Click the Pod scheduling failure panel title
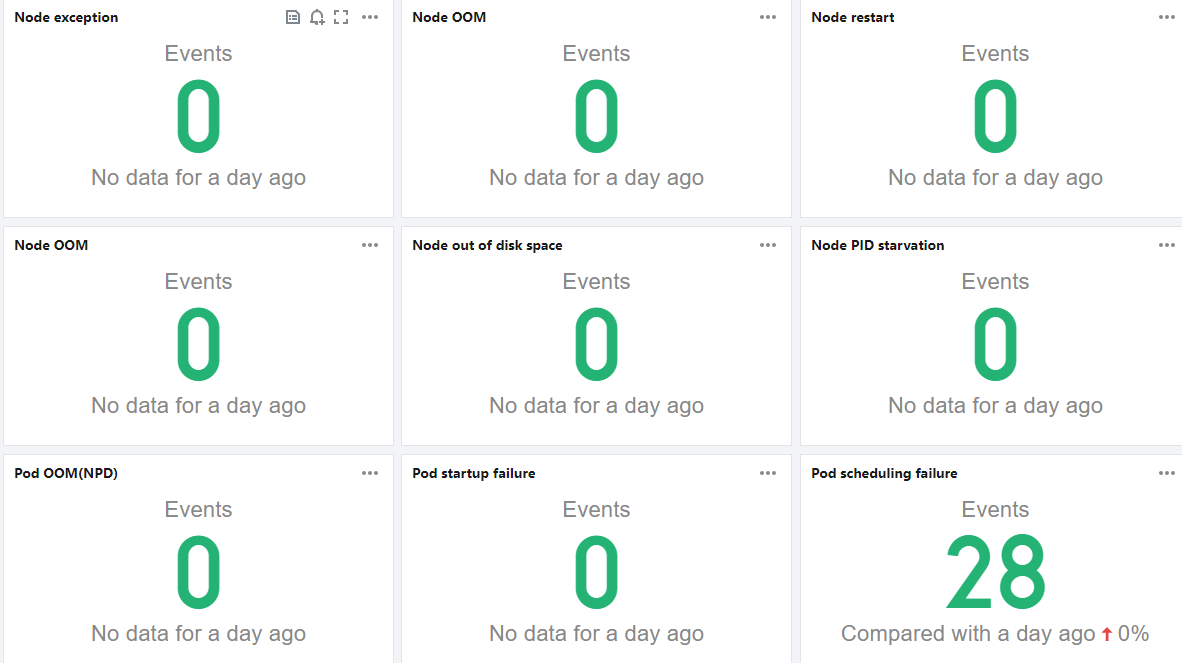Screen dimensions: 1182x663 (884, 473)
